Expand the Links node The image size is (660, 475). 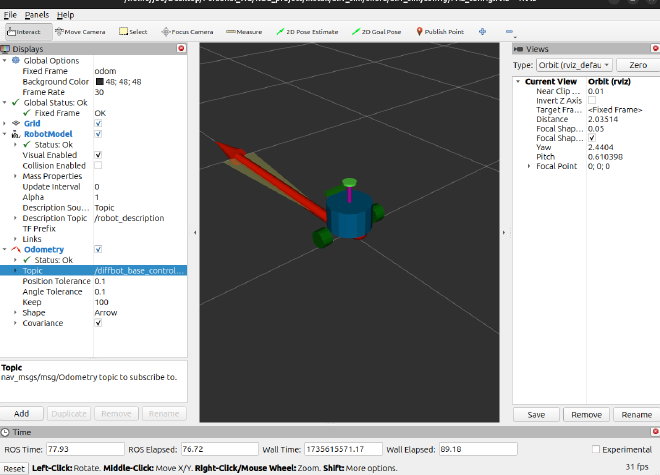point(16,239)
